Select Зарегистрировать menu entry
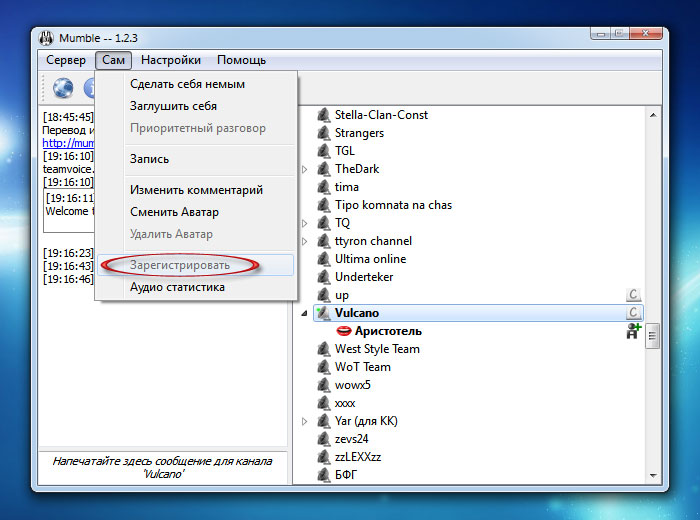This screenshot has height=520, width=700. [196, 265]
